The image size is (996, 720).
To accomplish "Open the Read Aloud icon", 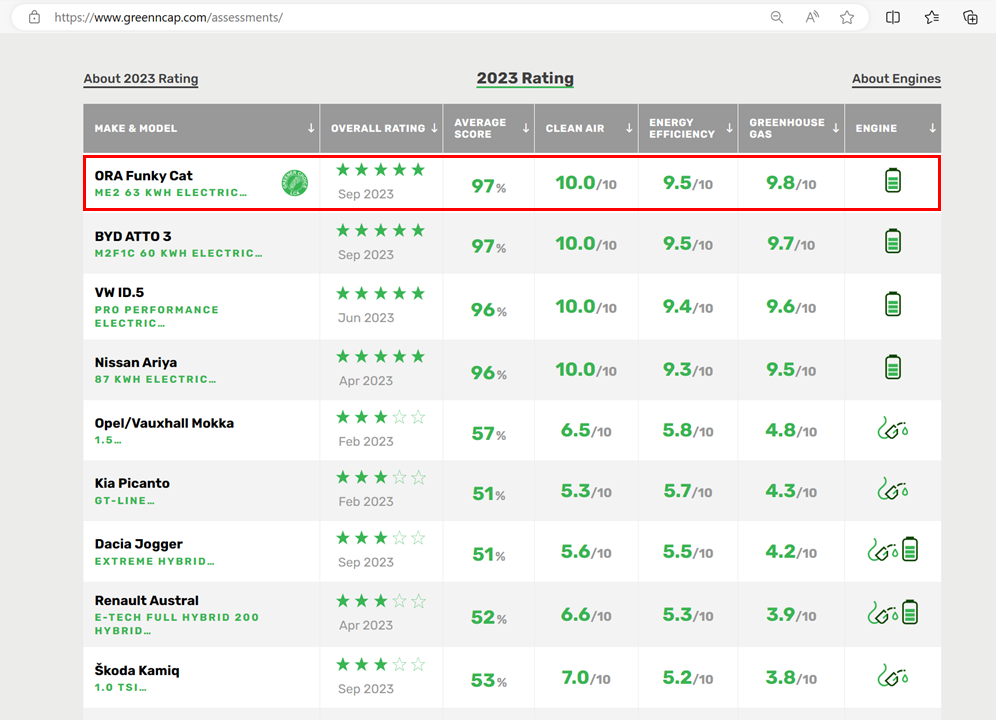I will click(x=812, y=17).
